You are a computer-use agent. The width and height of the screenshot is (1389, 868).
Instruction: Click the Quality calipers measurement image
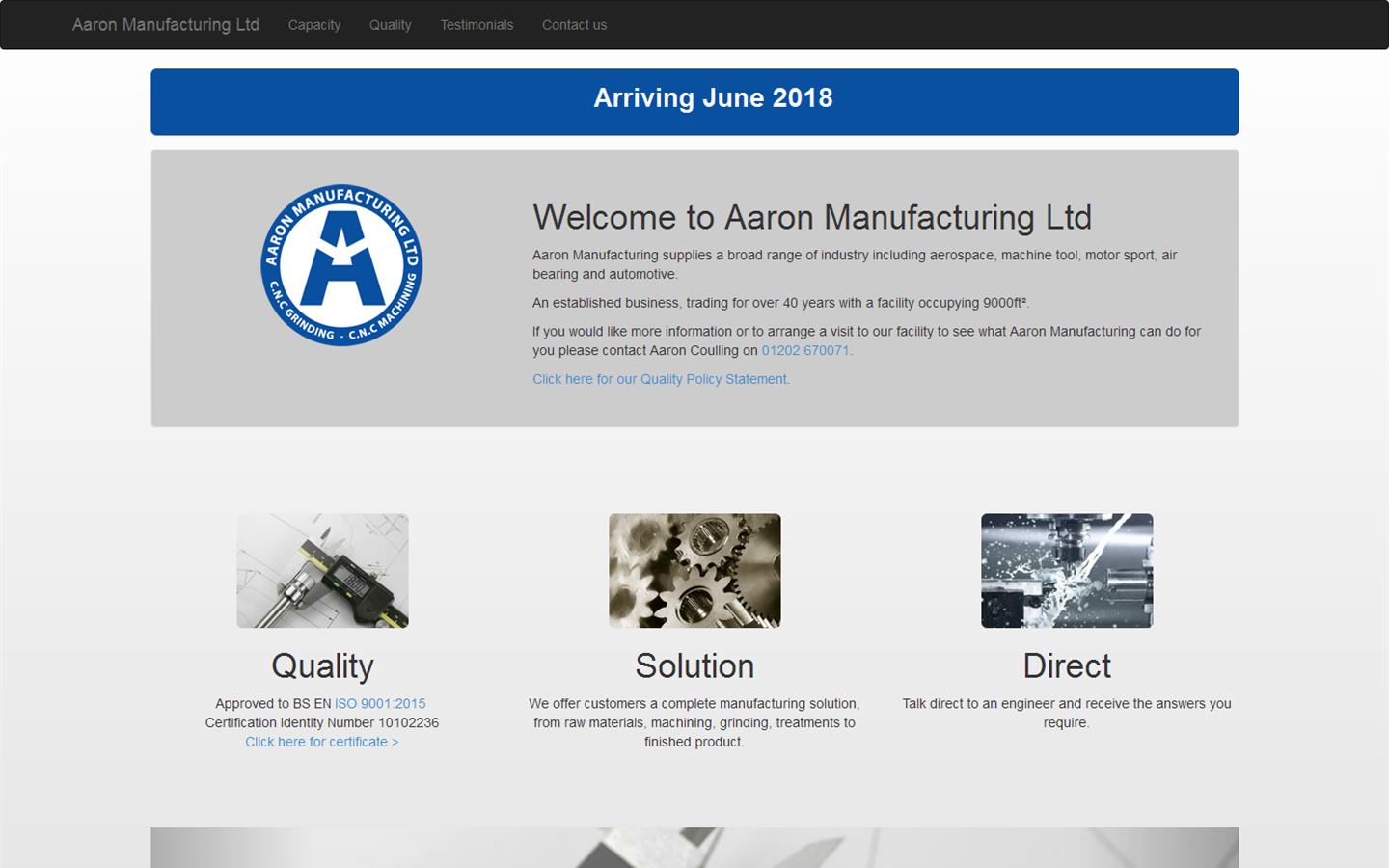(x=321, y=570)
